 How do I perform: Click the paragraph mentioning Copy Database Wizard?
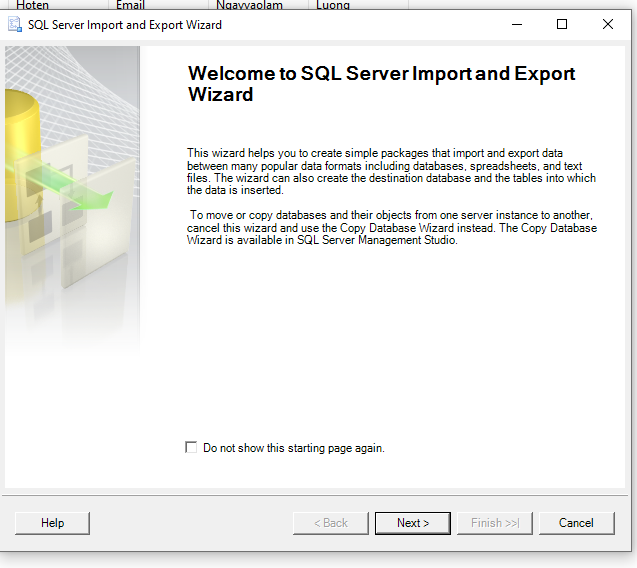click(392, 228)
